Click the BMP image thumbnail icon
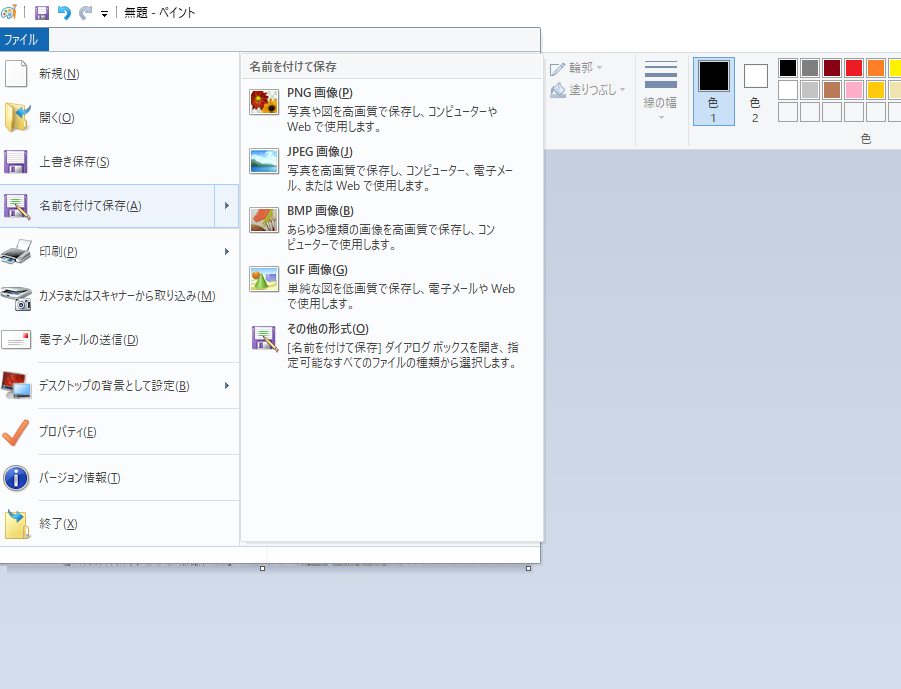 click(x=264, y=220)
